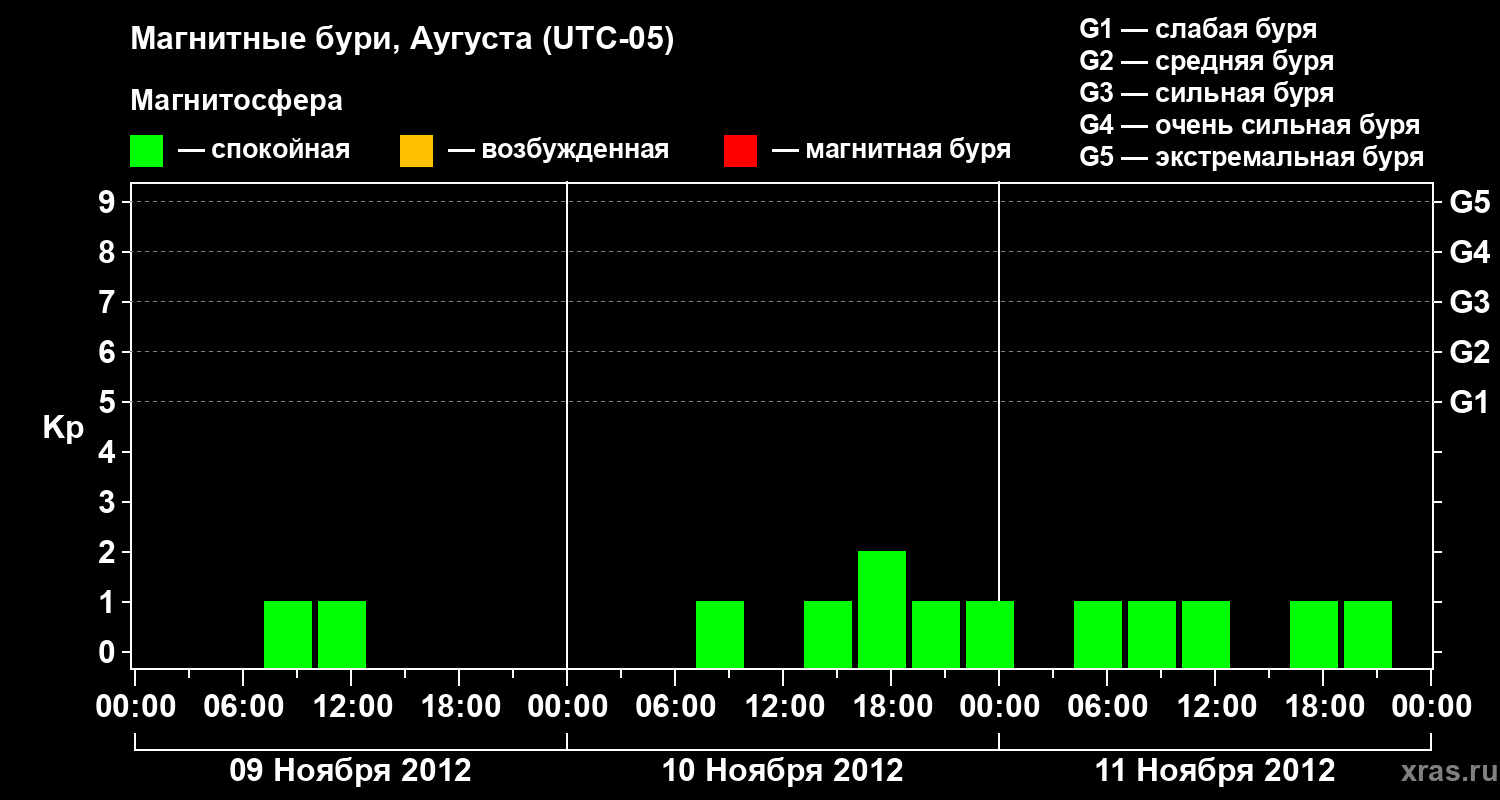
Task: Click the 'спокойная' legend text
Action: pos(280,150)
